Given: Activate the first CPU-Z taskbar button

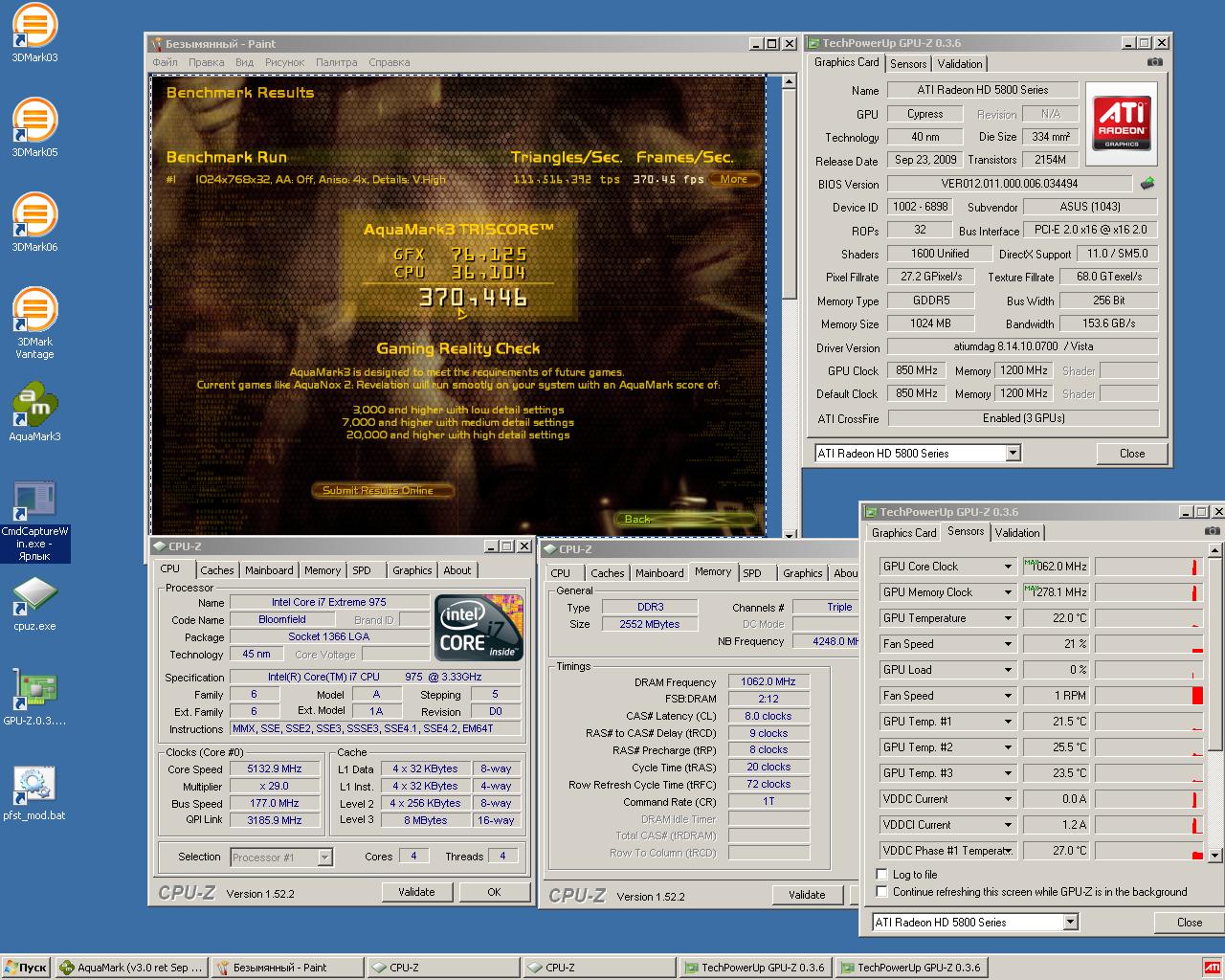Looking at the screenshot, I should coord(443,967).
